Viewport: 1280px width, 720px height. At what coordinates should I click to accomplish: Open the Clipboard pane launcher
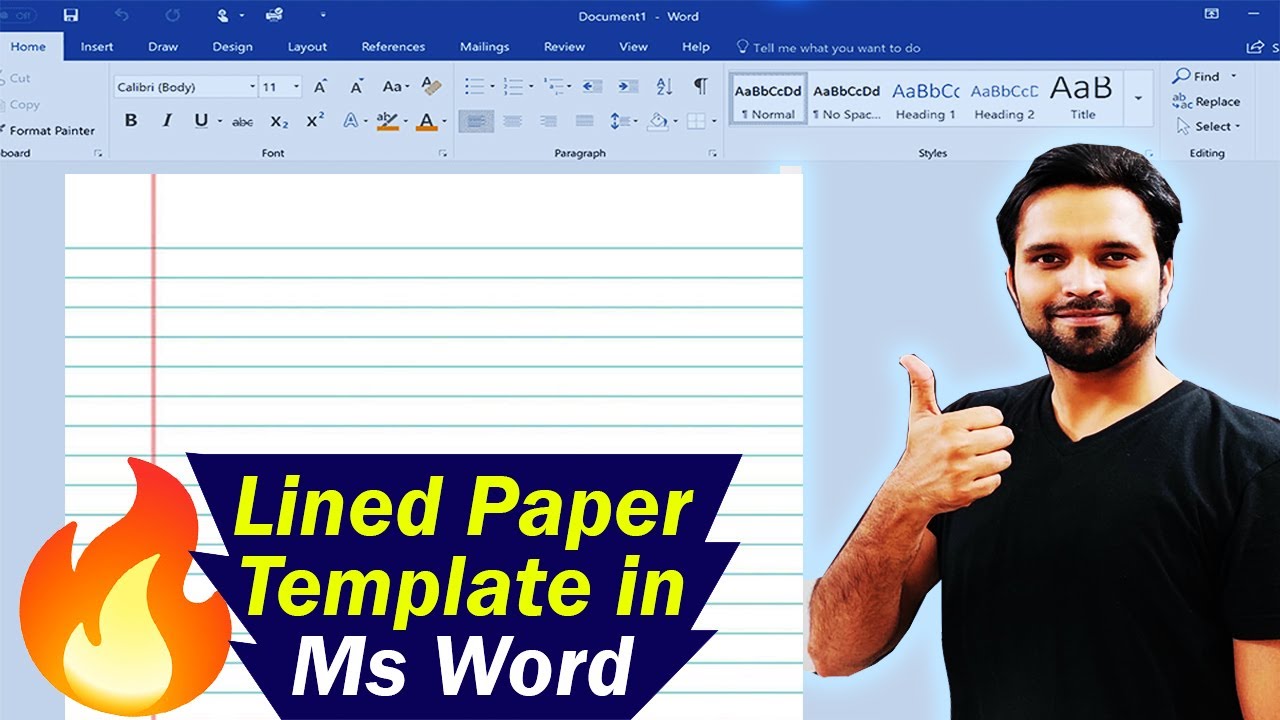(98, 153)
